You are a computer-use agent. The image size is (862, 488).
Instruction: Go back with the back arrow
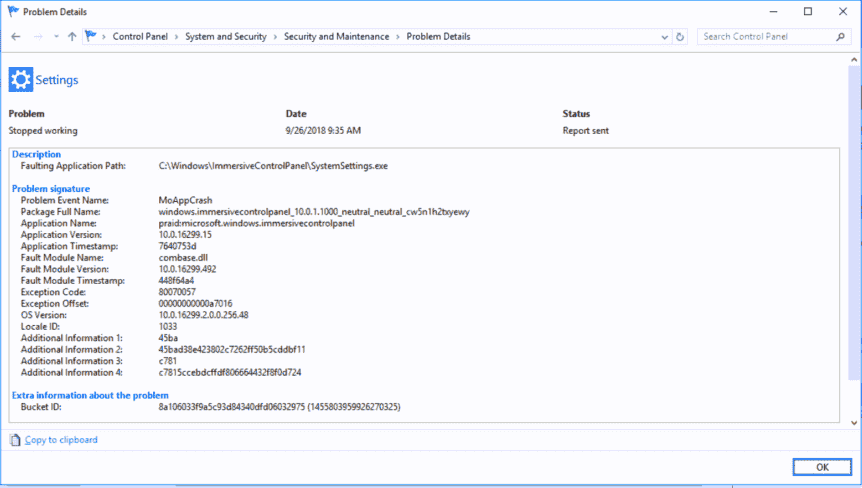tap(15, 37)
